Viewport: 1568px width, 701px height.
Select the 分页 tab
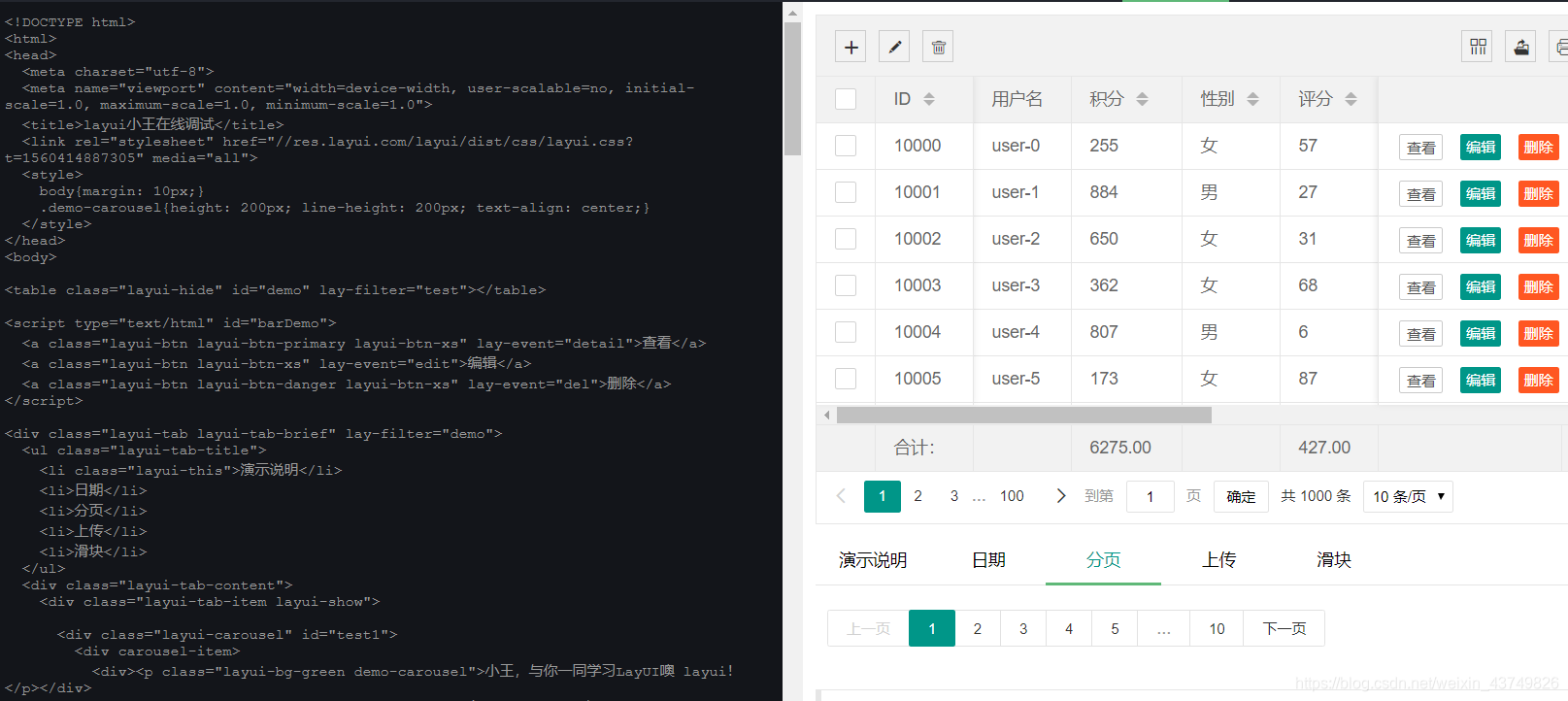[x=1103, y=560]
